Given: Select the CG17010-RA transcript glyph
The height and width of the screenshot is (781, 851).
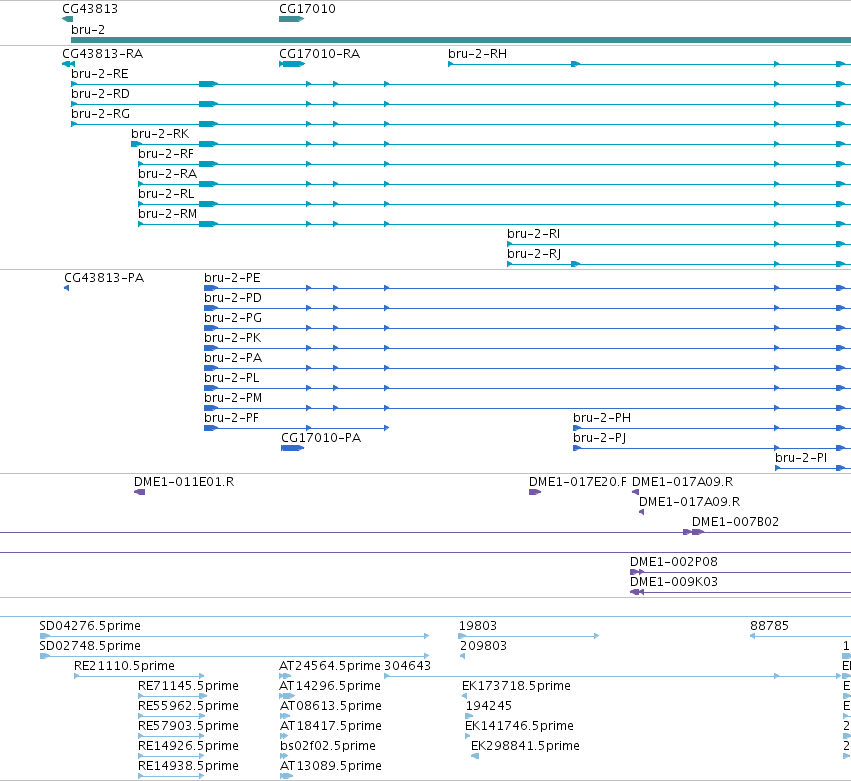Looking at the screenshot, I should (292, 64).
